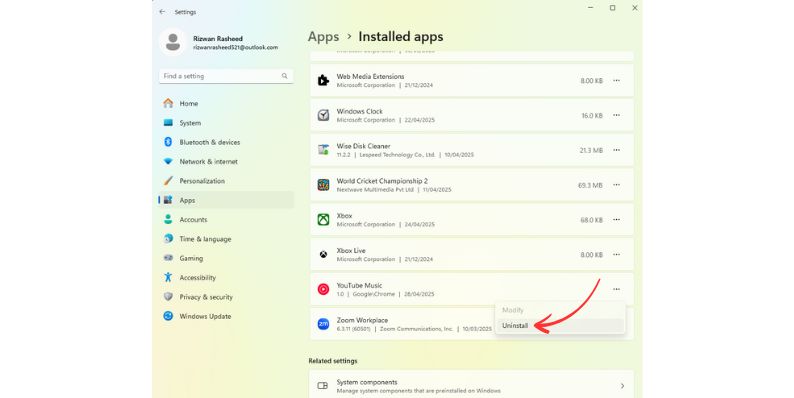Click the search magnifier icon
The width and height of the screenshot is (794, 398).
click(285, 76)
